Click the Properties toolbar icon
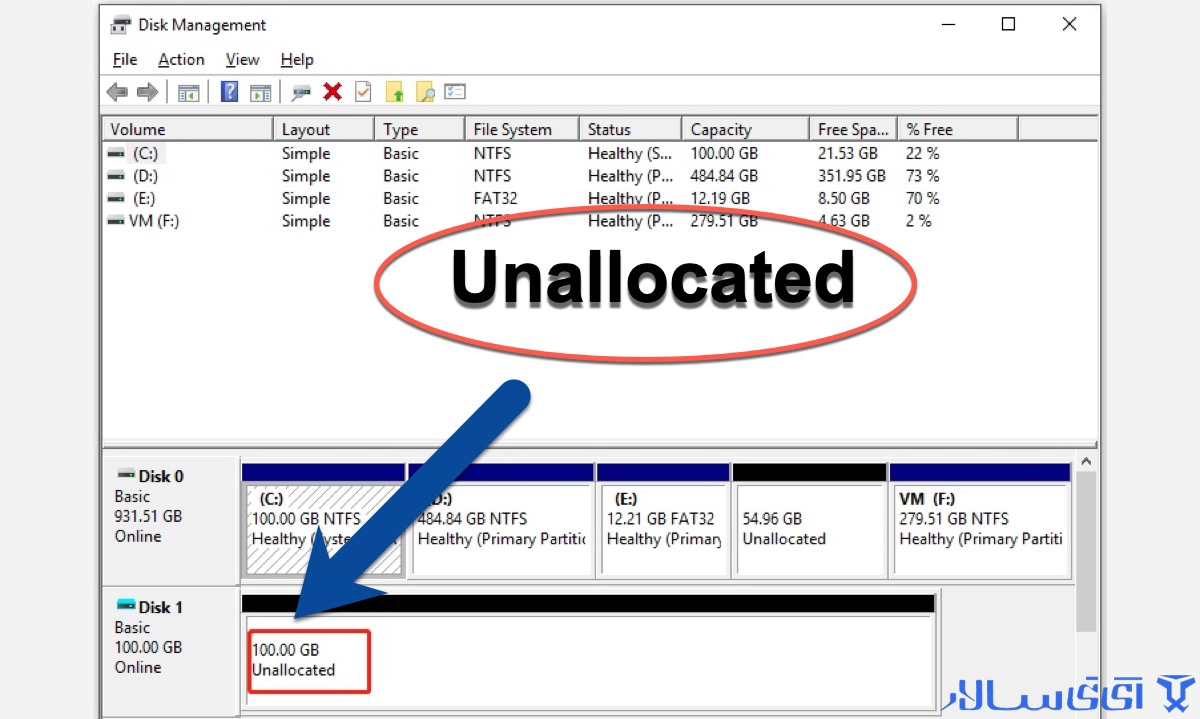Screen dimensions: 1200x719 click(x=299, y=91)
